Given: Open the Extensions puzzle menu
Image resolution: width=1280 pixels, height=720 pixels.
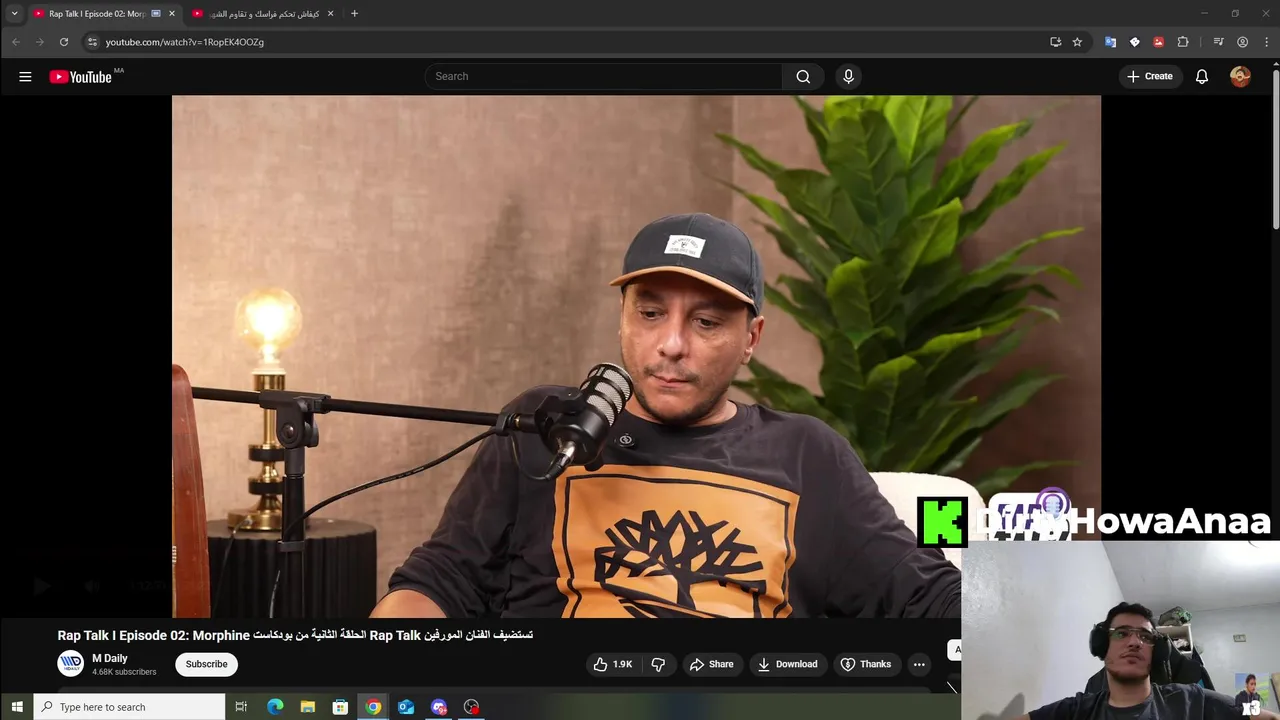Looking at the screenshot, I should 1183,42.
